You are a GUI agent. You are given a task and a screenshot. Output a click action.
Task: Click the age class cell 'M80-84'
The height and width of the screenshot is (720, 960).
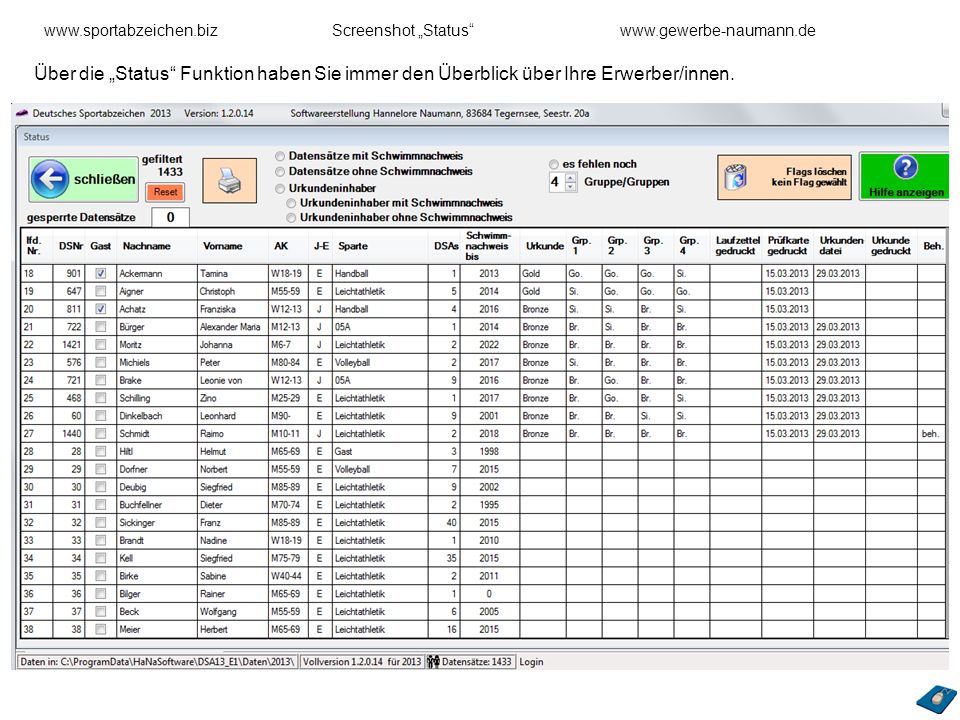(x=290, y=362)
